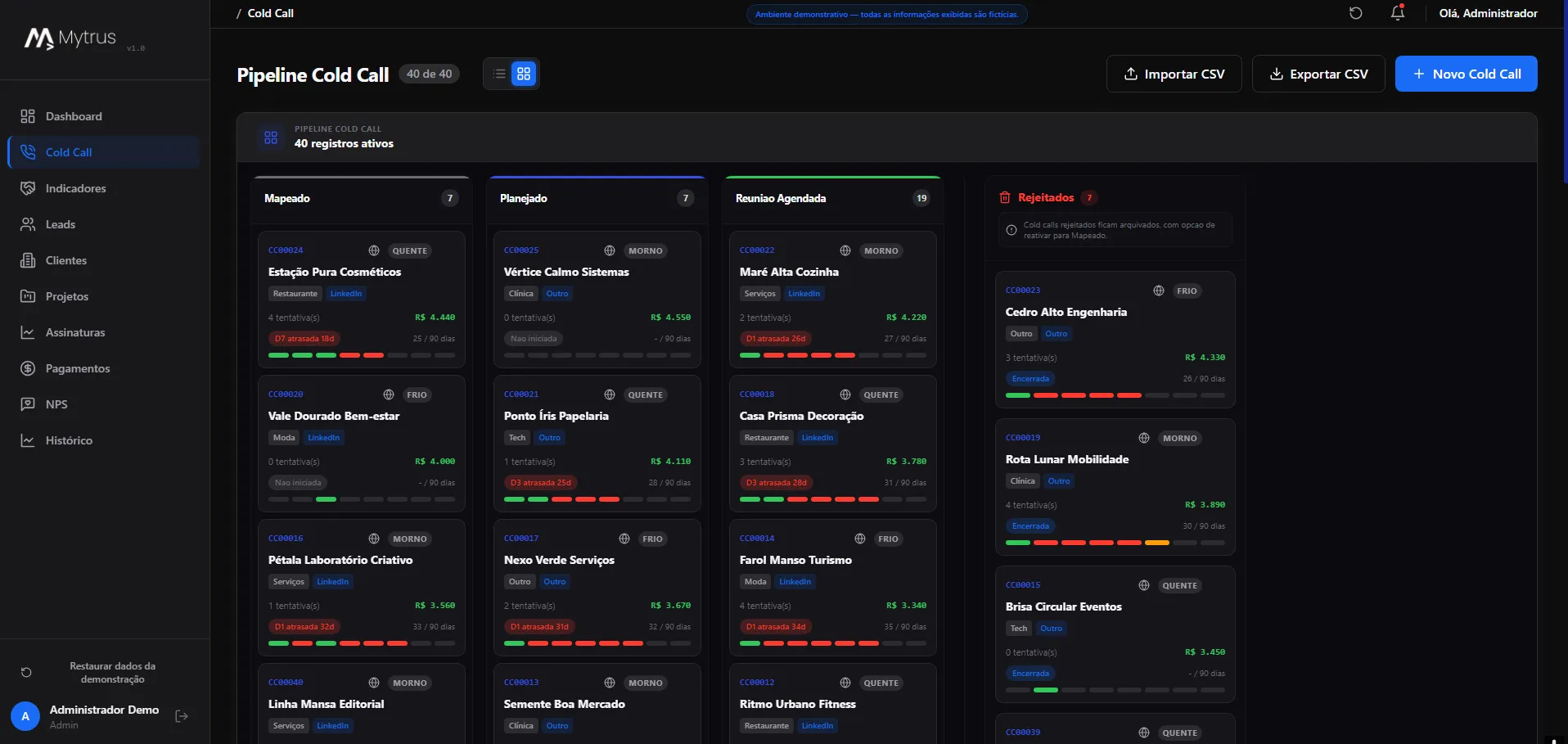Open the Leads section
The width and height of the screenshot is (1568, 744).
[105, 224]
